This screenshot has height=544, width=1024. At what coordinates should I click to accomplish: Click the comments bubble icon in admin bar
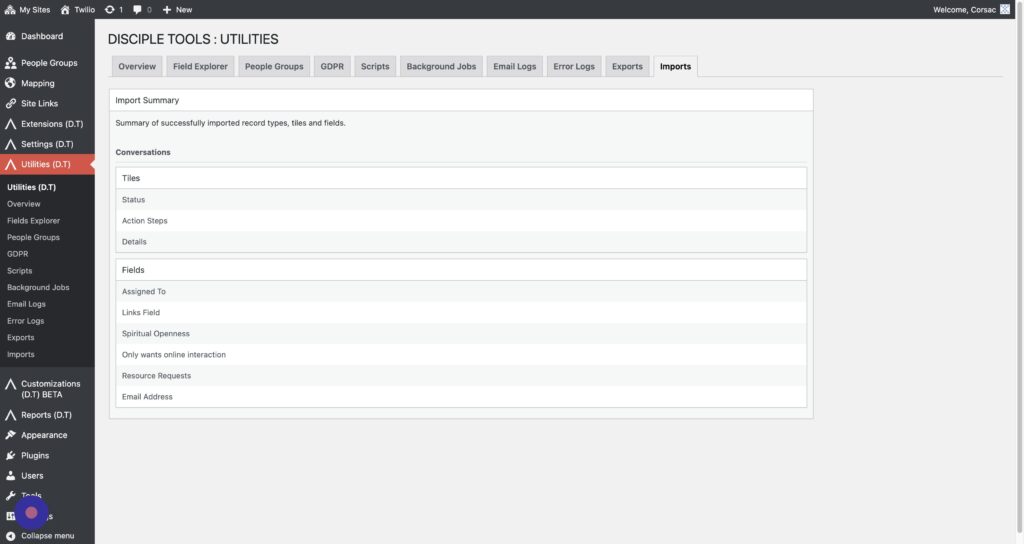pos(138,9)
